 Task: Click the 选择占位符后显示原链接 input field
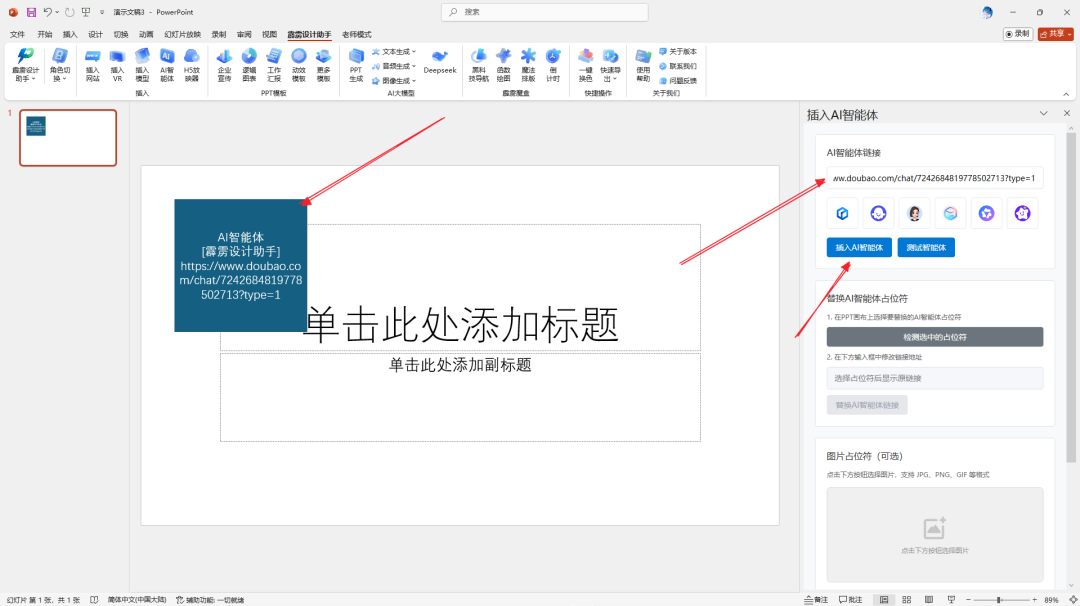[935, 378]
